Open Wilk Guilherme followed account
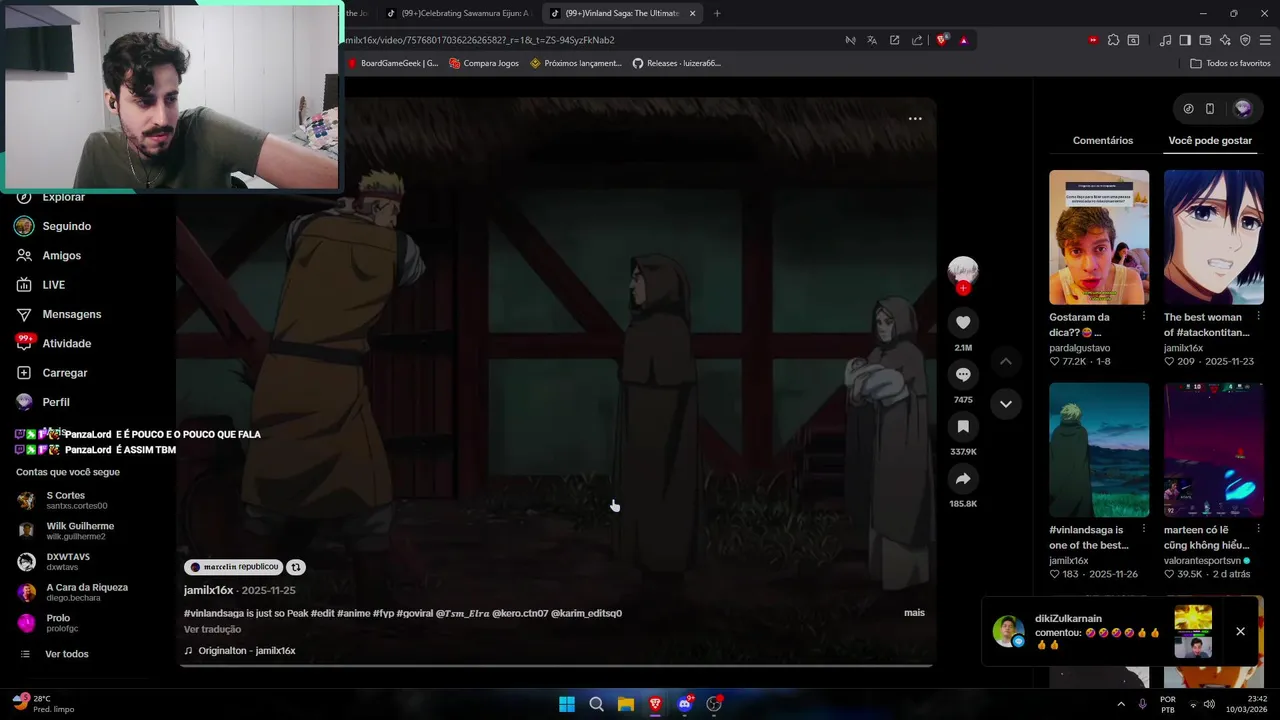Screen dimensions: 1280x720 [80, 531]
